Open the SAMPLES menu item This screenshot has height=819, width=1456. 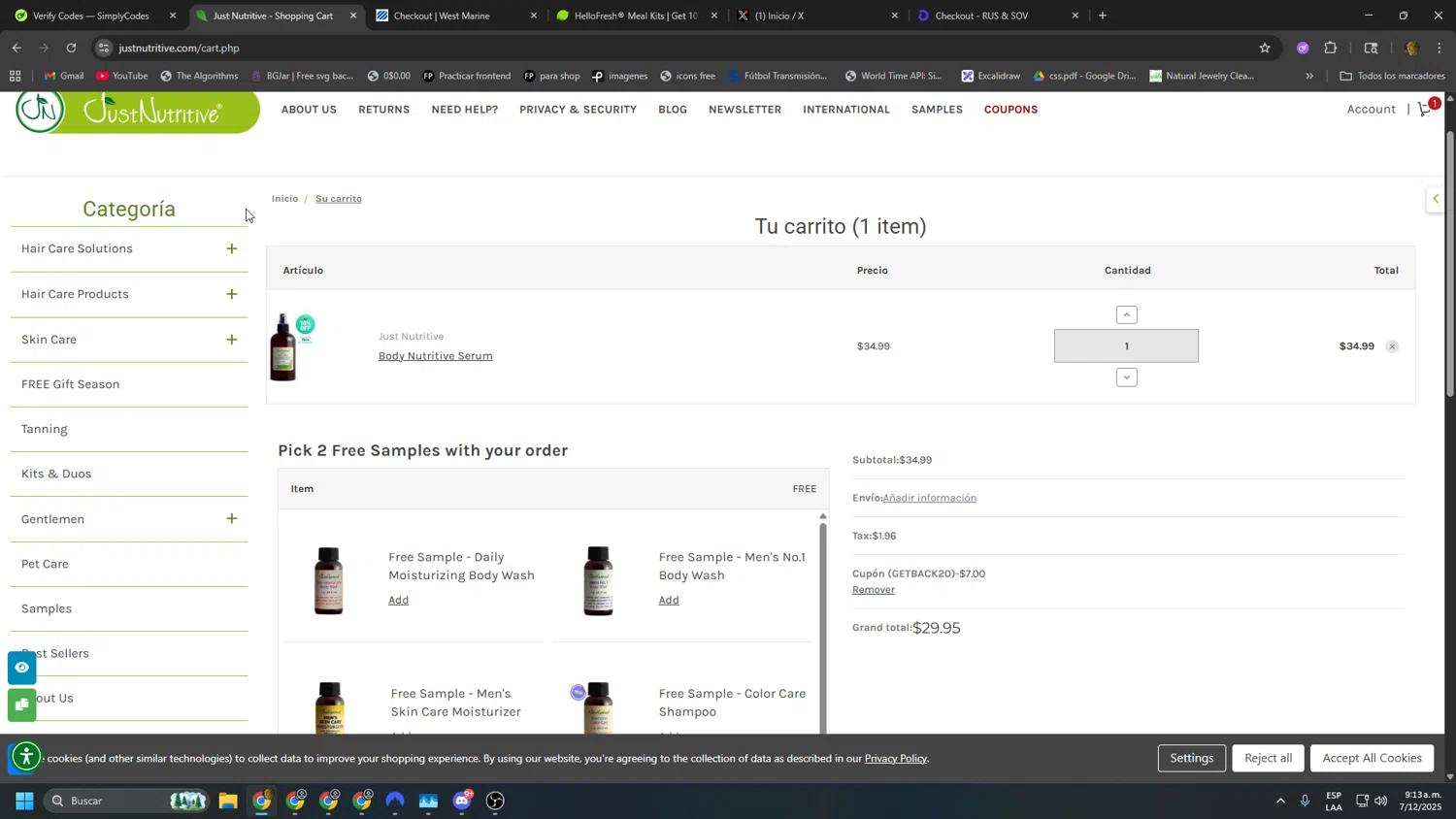(937, 110)
